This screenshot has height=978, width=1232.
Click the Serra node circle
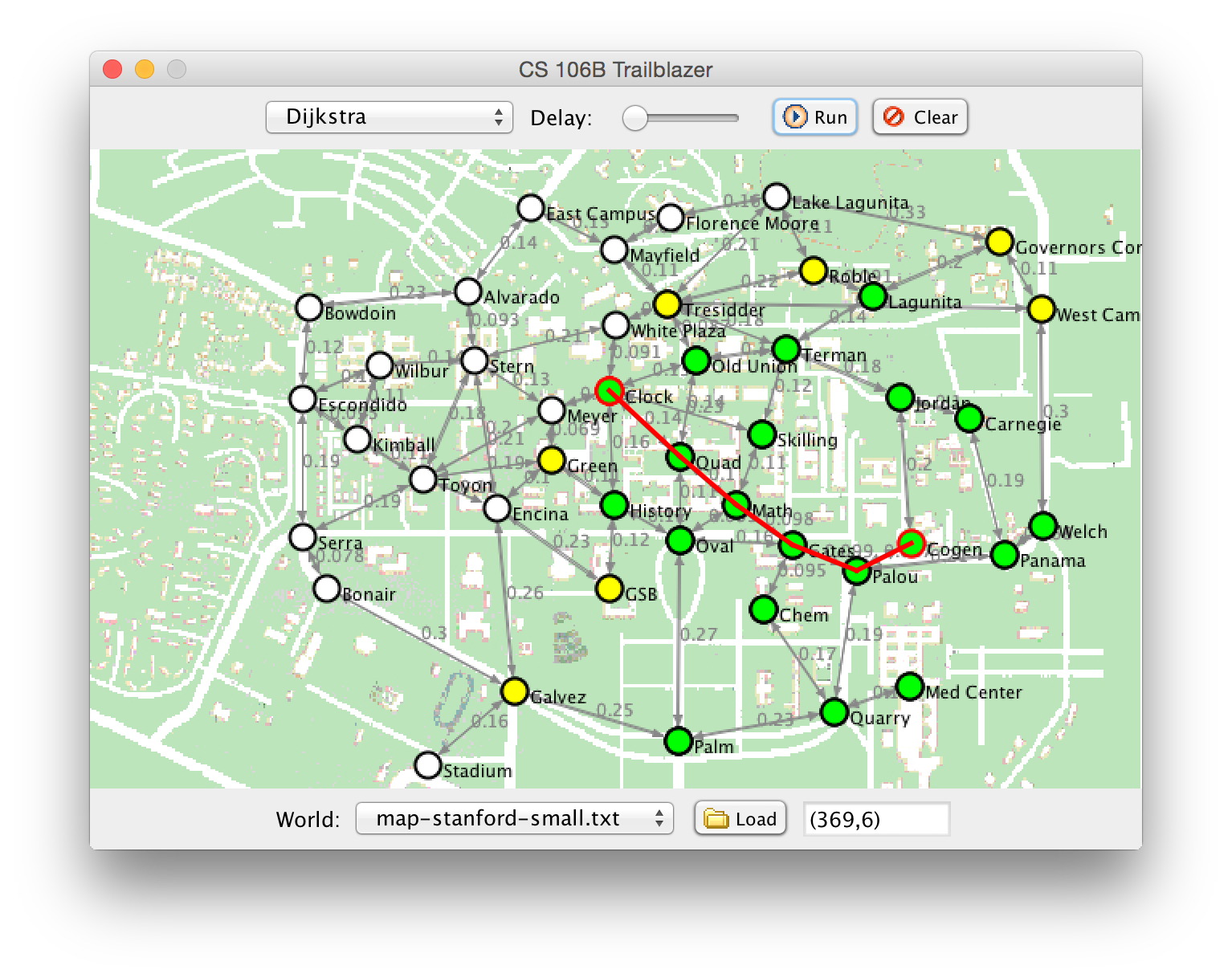(x=303, y=537)
